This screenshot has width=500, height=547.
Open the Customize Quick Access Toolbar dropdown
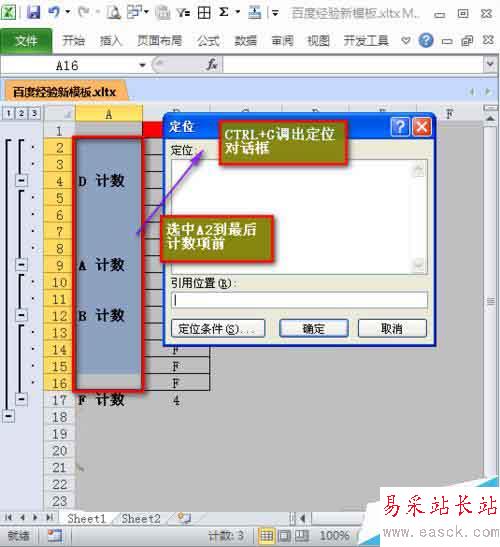275,13
